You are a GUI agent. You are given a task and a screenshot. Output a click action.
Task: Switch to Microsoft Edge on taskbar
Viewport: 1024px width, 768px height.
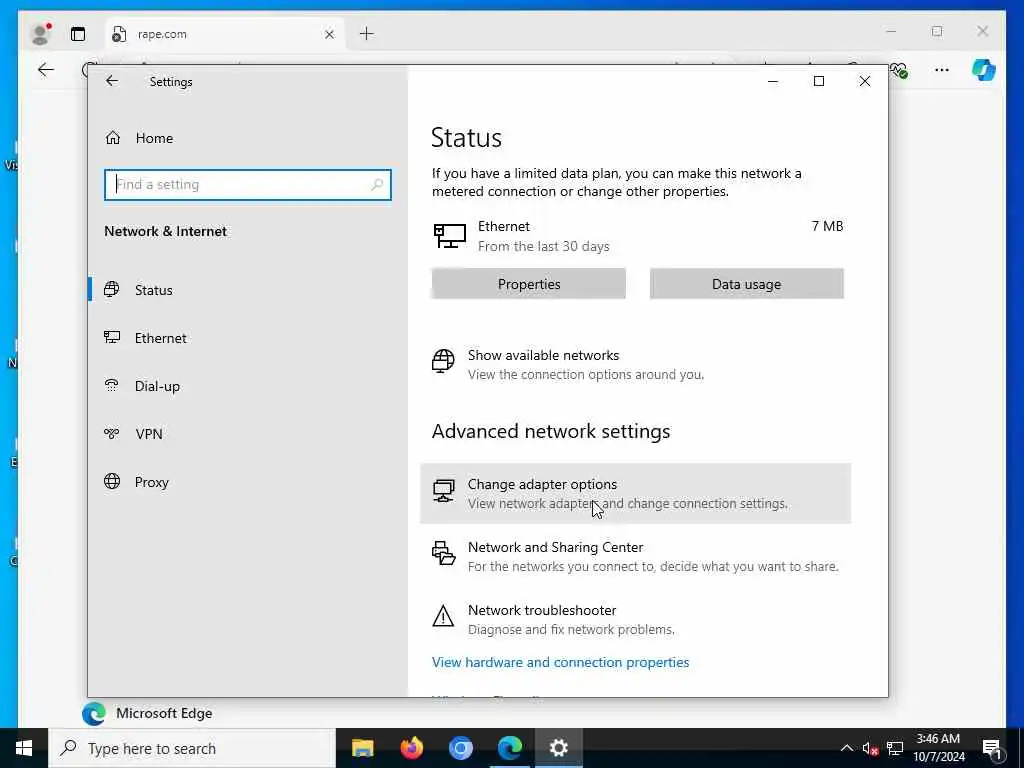pyautogui.click(x=509, y=748)
